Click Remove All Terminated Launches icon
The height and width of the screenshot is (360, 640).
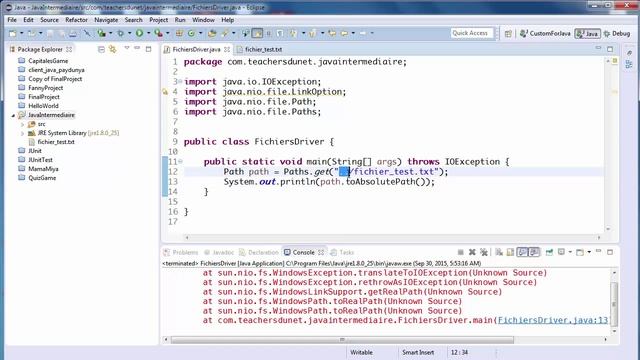pyautogui.click(x=484, y=252)
